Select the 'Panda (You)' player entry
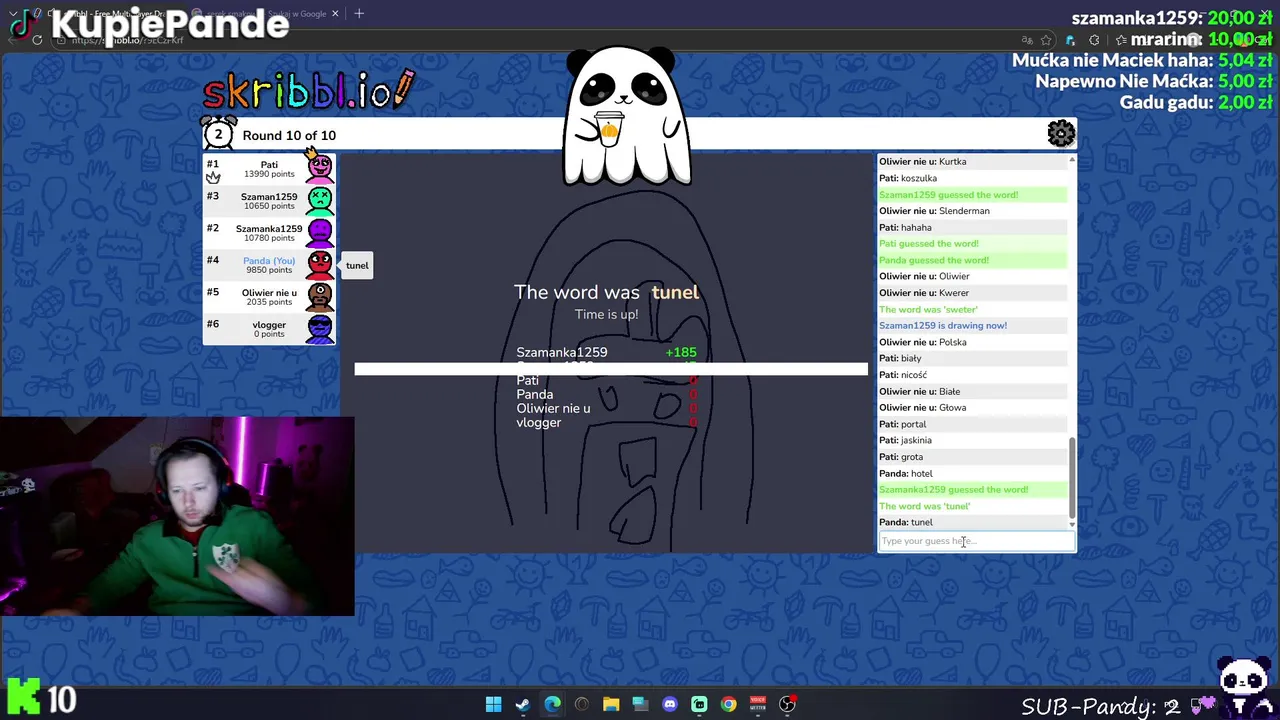The image size is (1280, 720). (x=269, y=264)
